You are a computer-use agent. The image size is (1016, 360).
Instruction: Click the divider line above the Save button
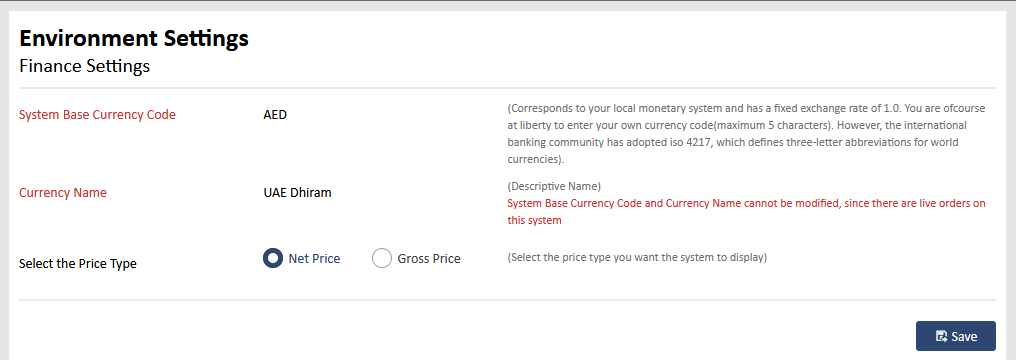pos(507,300)
